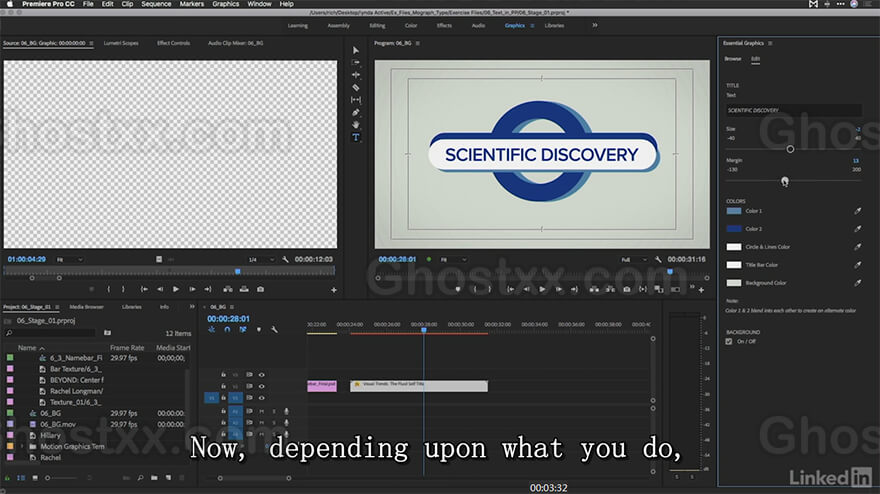Viewport: 880px width, 494px height.
Task: Open Program monitor button editor plus
Action: (701, 290)
